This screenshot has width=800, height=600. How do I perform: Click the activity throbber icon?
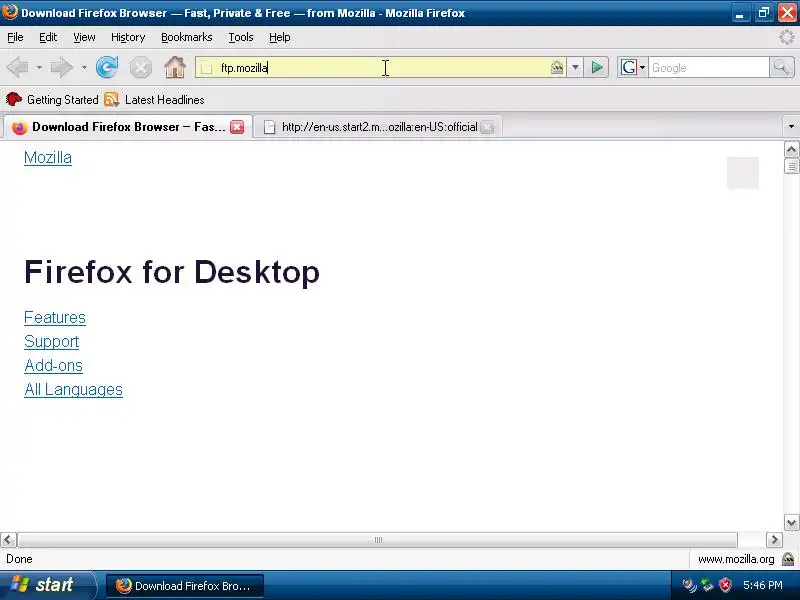point(787,37)
